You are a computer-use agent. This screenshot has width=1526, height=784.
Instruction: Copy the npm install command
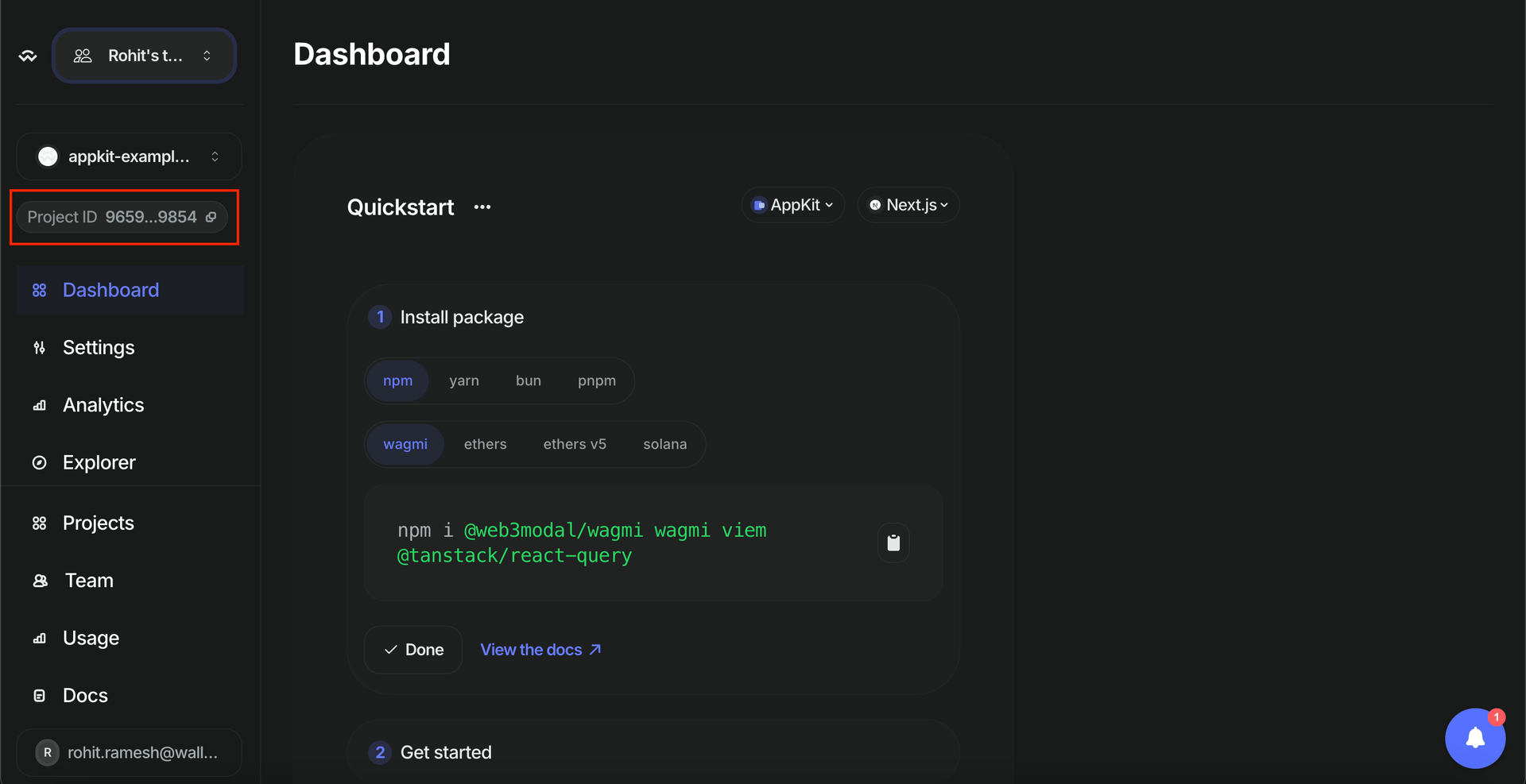point(893,543)
